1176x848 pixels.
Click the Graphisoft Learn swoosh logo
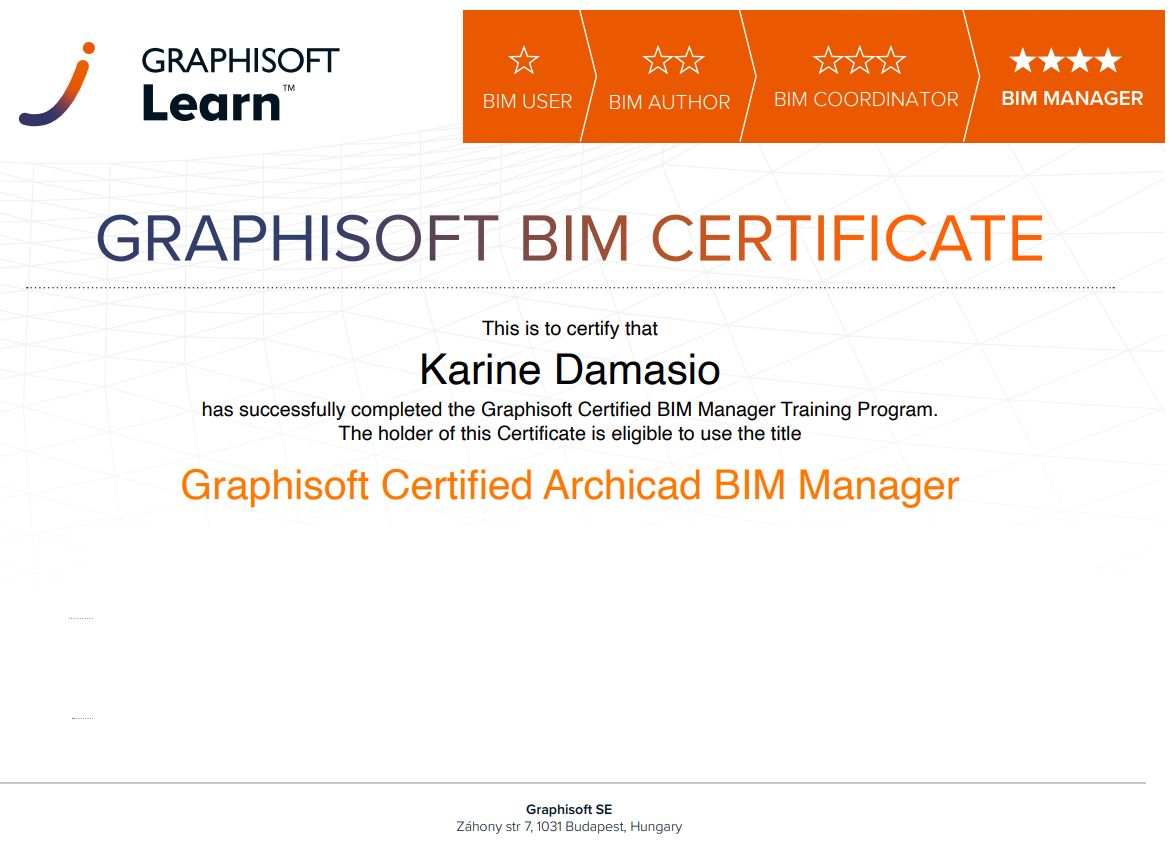[57, 83]
